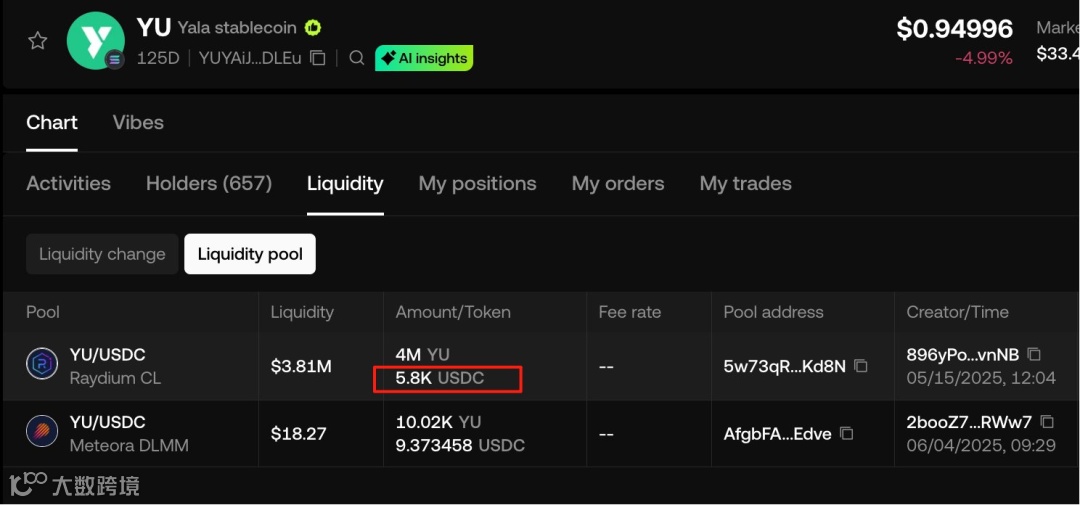Viewport: 1080px width, 505px height.
Task: Switch to Holders (657) tab
Action: [x=209, y=183]
